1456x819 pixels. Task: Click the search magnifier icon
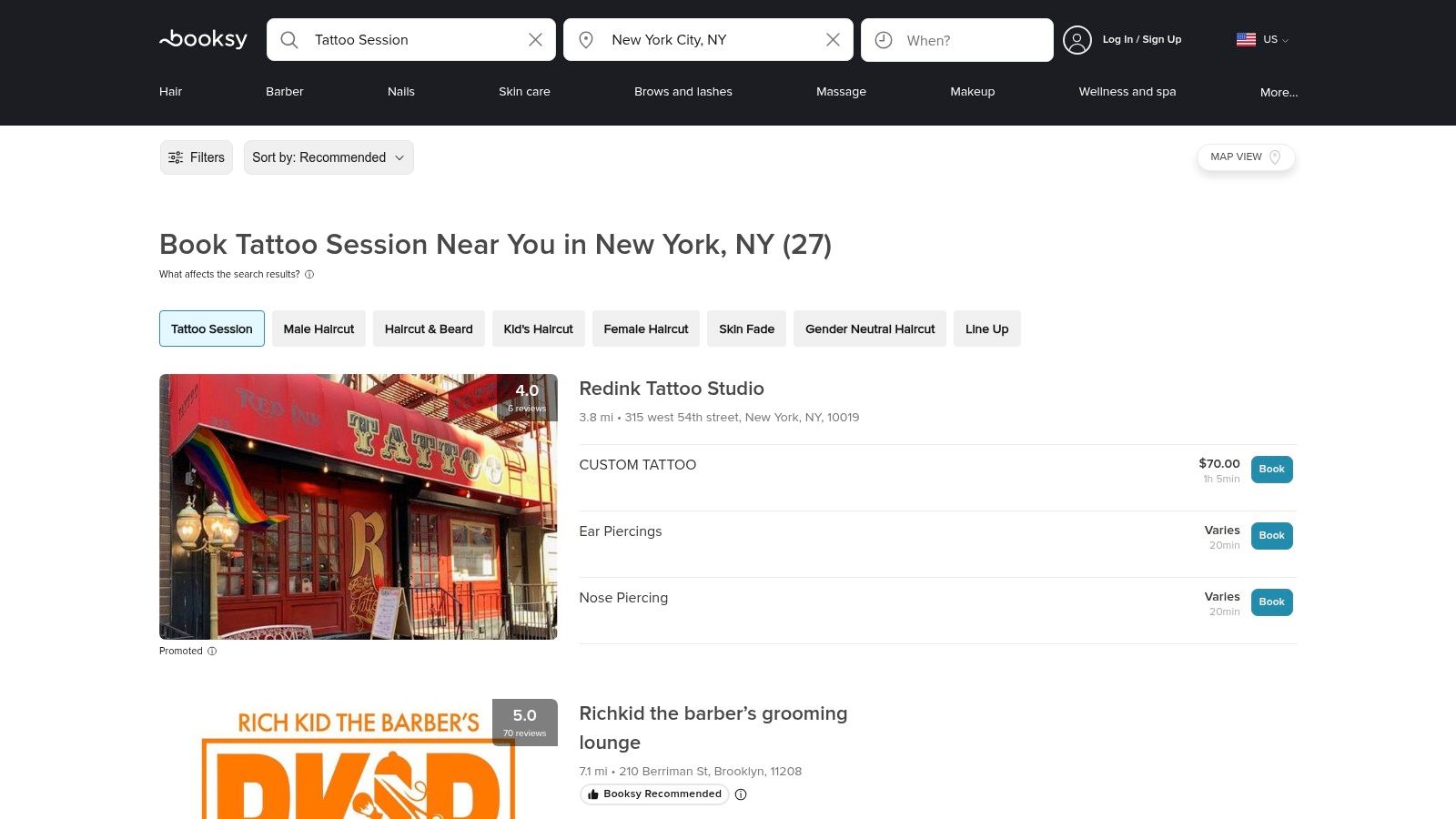click(x=288, y=39)
